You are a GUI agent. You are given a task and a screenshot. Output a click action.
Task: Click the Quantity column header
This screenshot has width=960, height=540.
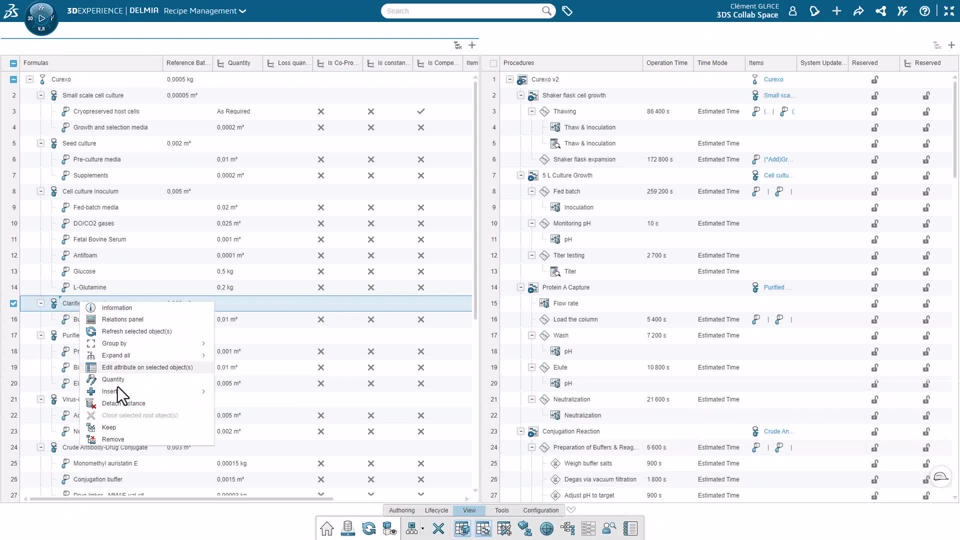coord(238,63)
